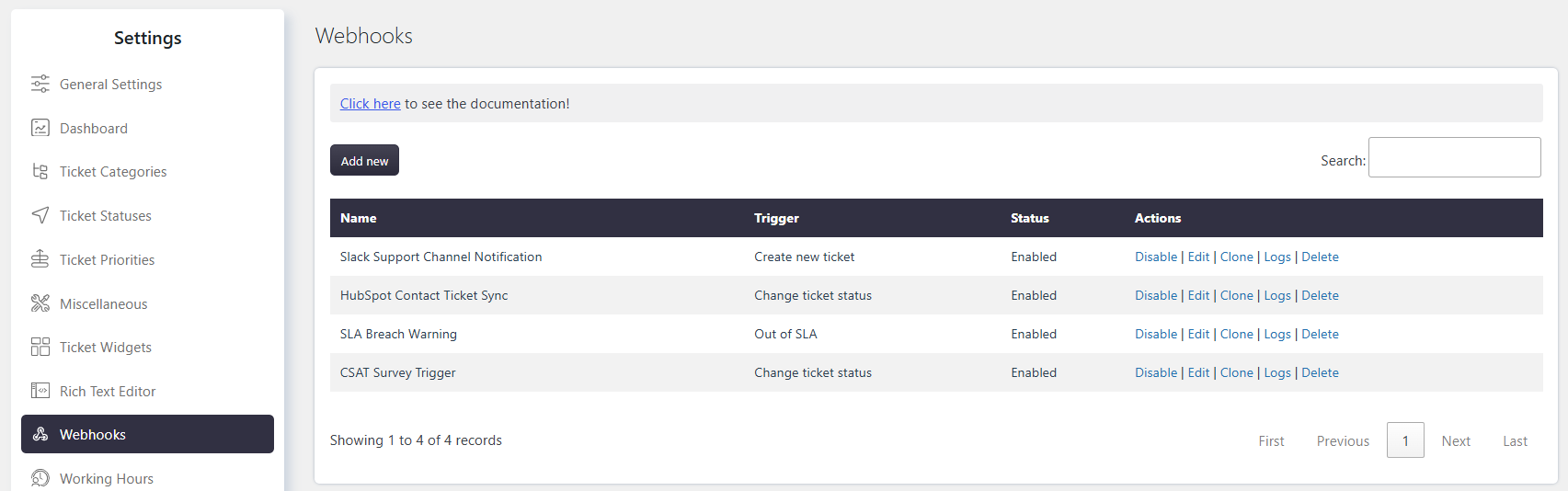Add a new webhook
1568x491 pixels.
coord(364,160)
